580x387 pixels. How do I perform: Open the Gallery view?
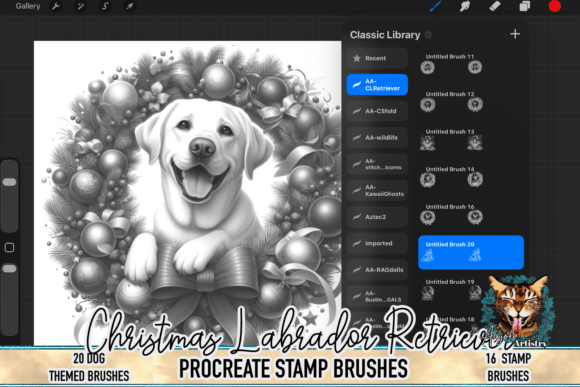[x=28, y=6]
